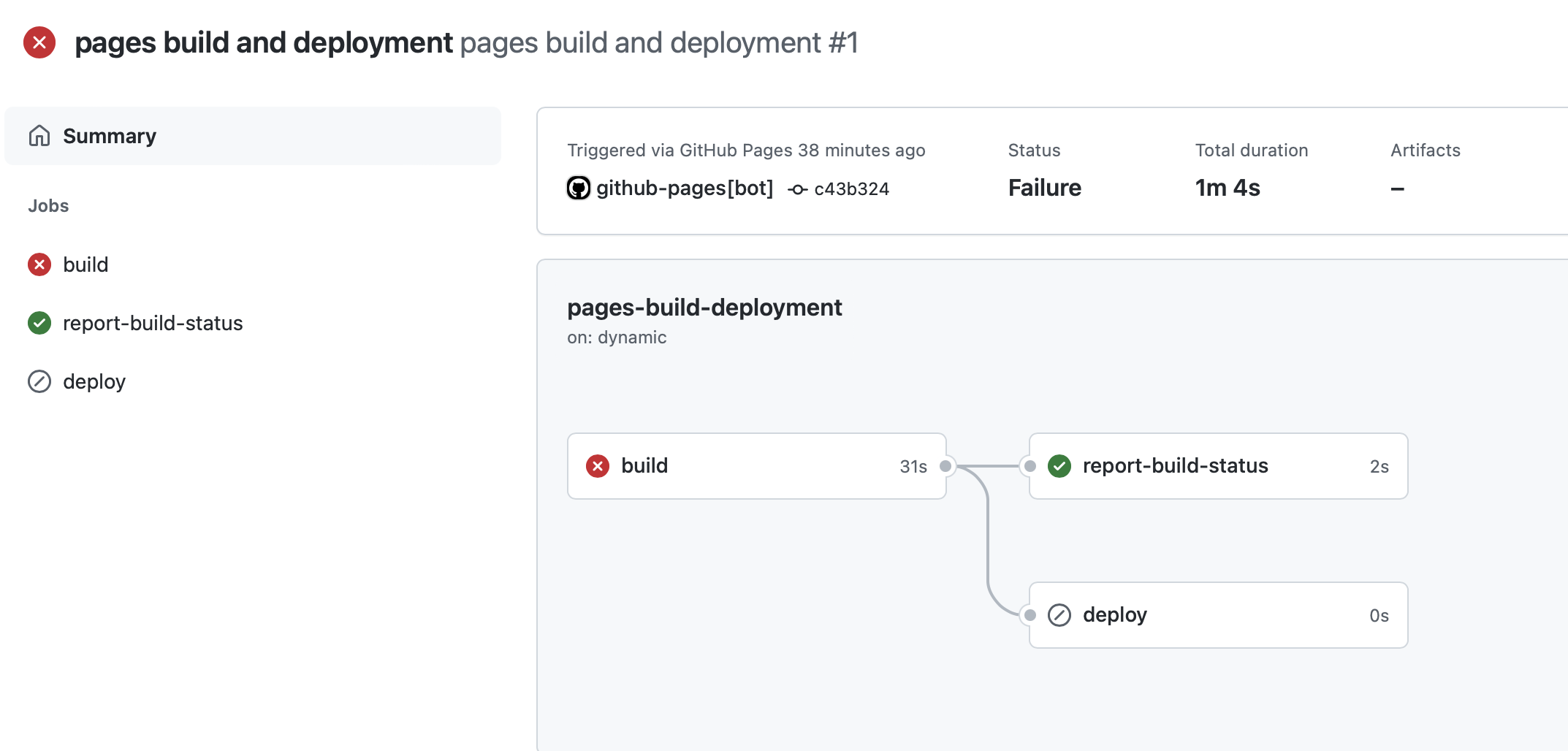Click the skipped icon next to deploy in sidebar
This screenshot has width=1568, height=751.
38,381
